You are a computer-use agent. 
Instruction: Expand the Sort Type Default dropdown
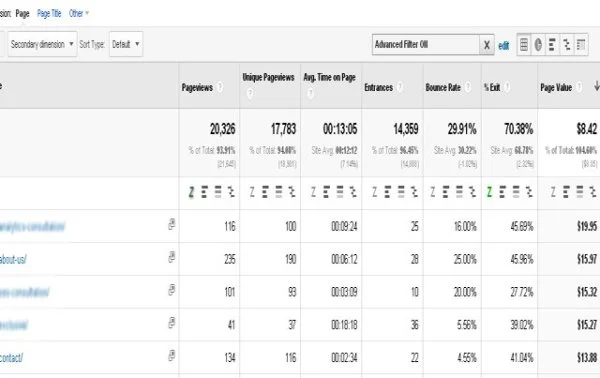126,44
